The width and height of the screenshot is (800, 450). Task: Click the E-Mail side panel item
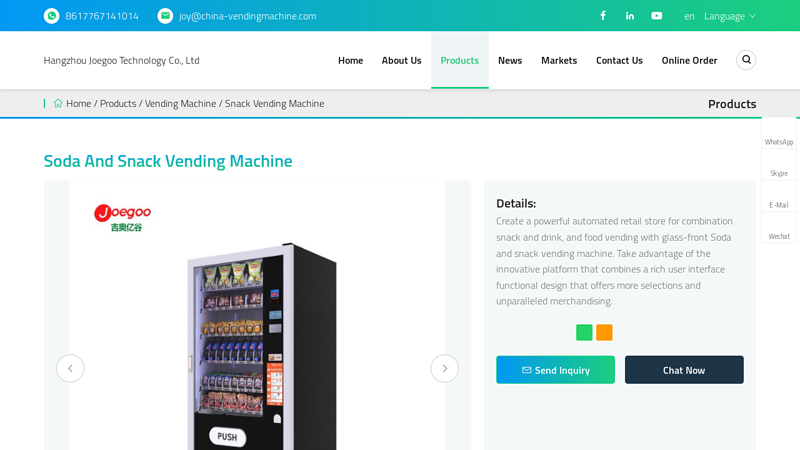[x=779, y=196]
